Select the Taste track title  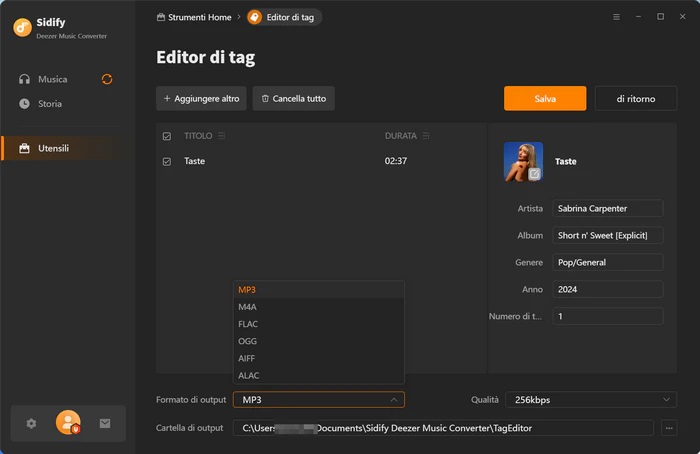coord(195,161)
